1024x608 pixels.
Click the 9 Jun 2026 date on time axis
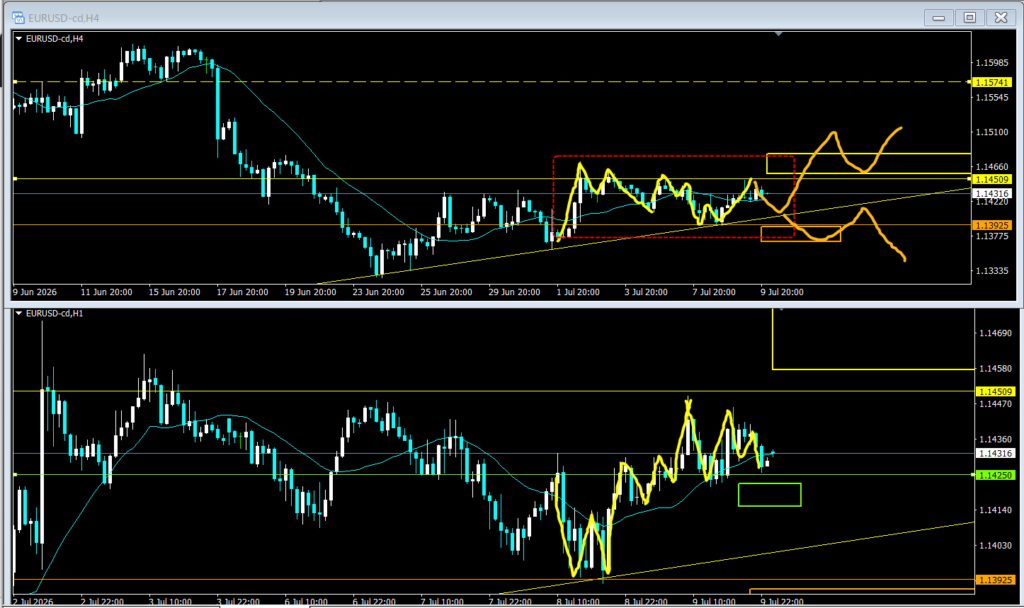35,292
